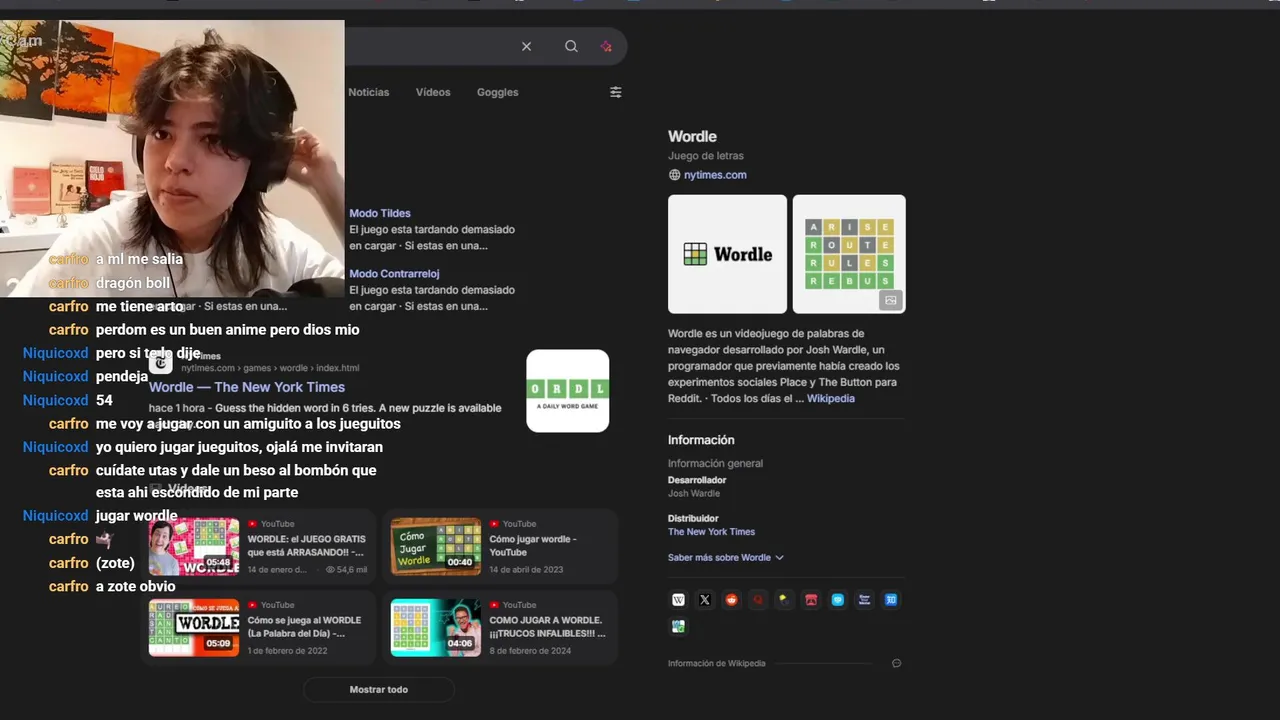
Task: Open the Know Your Meme profile icon
Action: pos(865,600)
